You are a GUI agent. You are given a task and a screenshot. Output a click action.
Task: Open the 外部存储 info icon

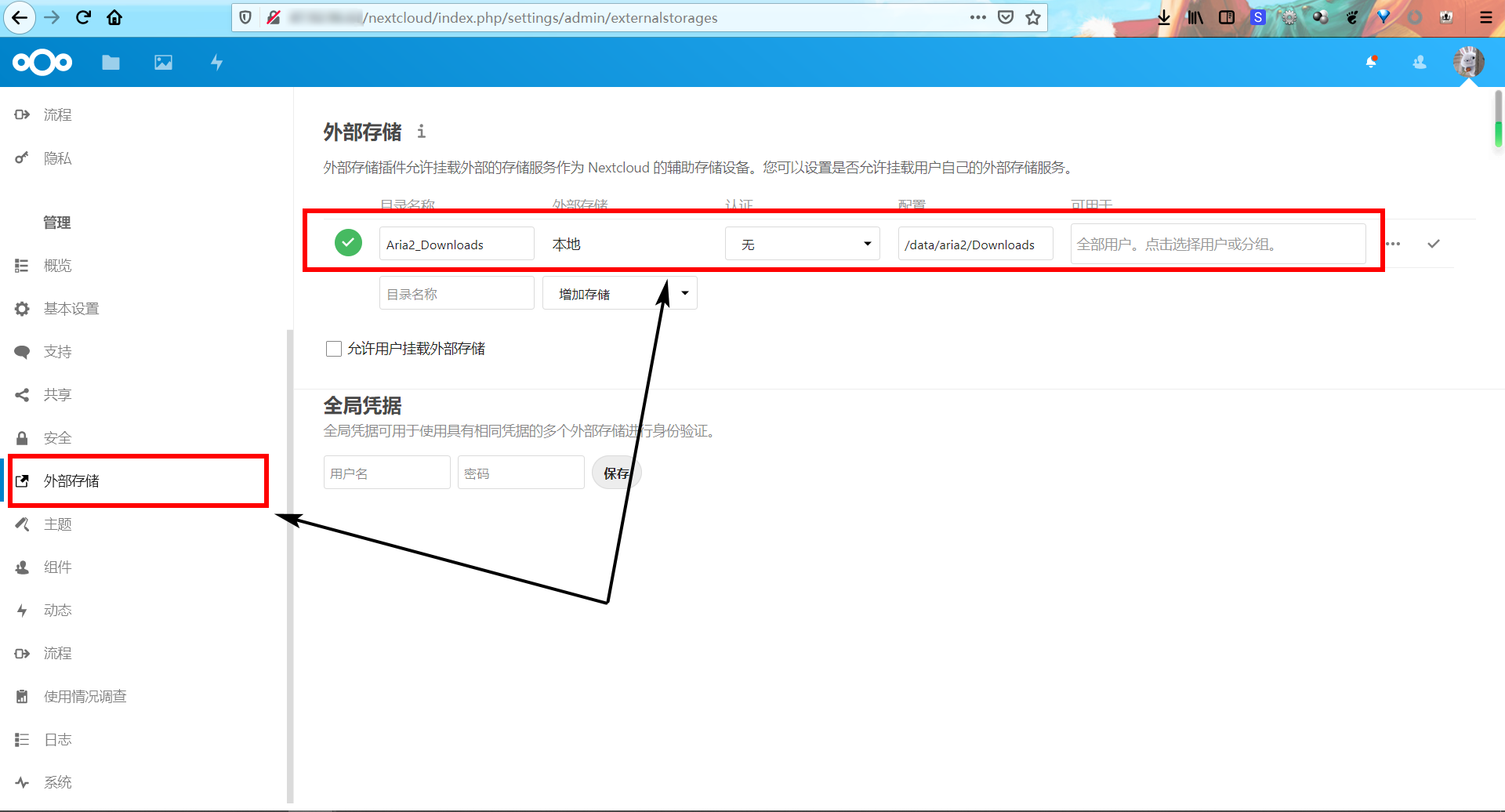click(421, 132)
